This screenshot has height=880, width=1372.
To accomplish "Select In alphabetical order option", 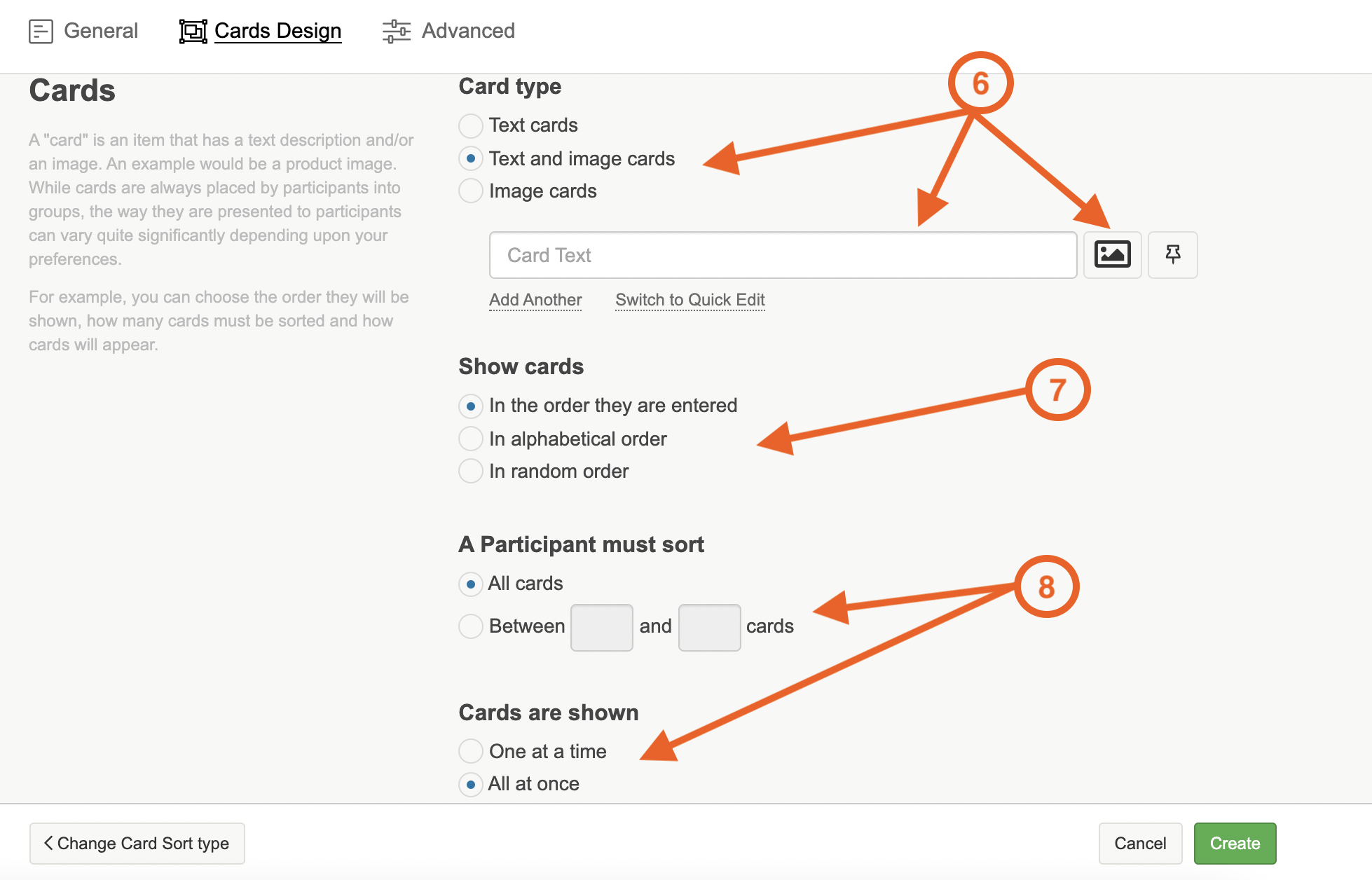I will [x=471, y=439].
